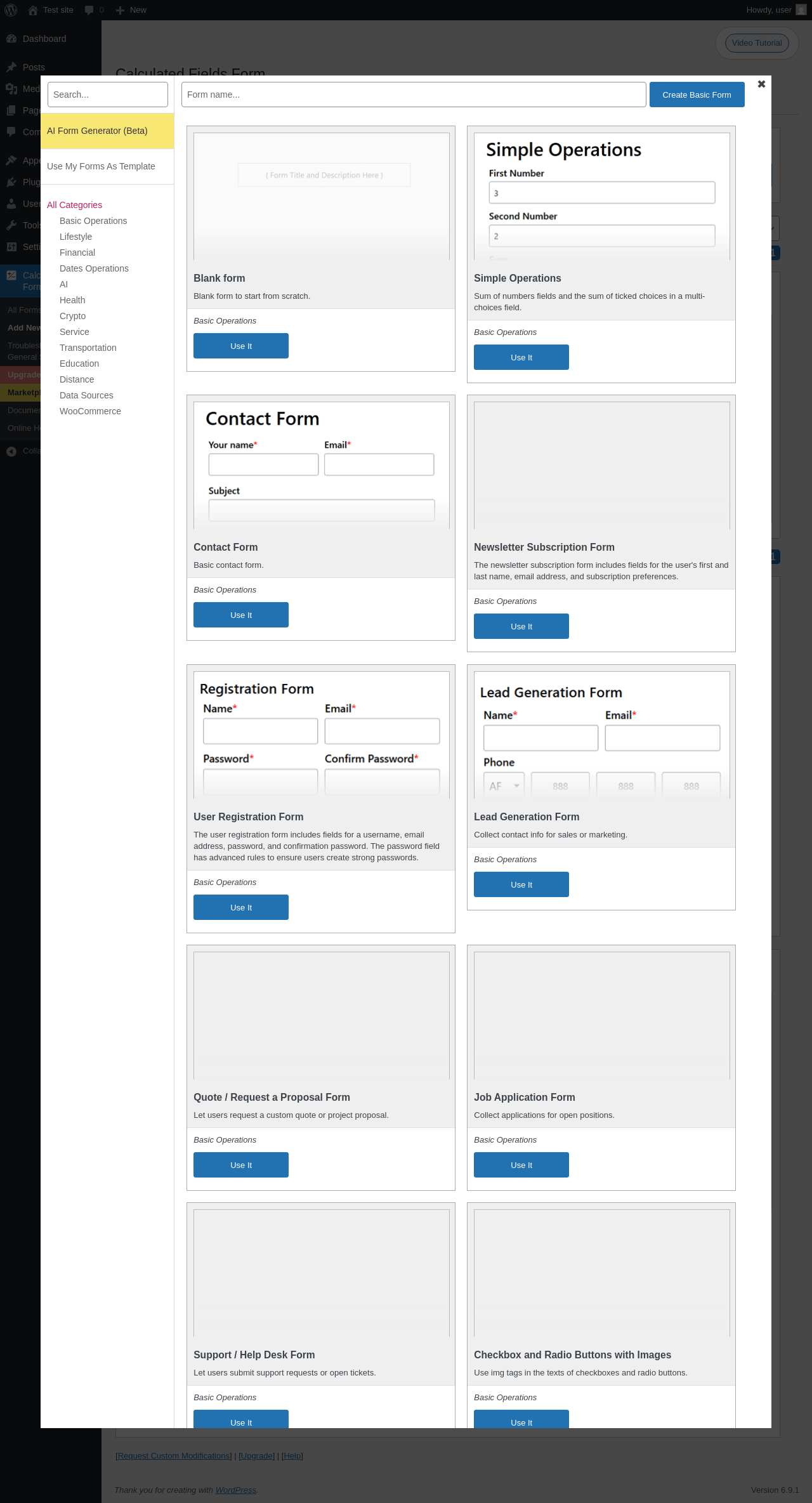
Task: Open the AI Form Generator (Beta) option
Action: pyautogui.click(x=107, y=131)
